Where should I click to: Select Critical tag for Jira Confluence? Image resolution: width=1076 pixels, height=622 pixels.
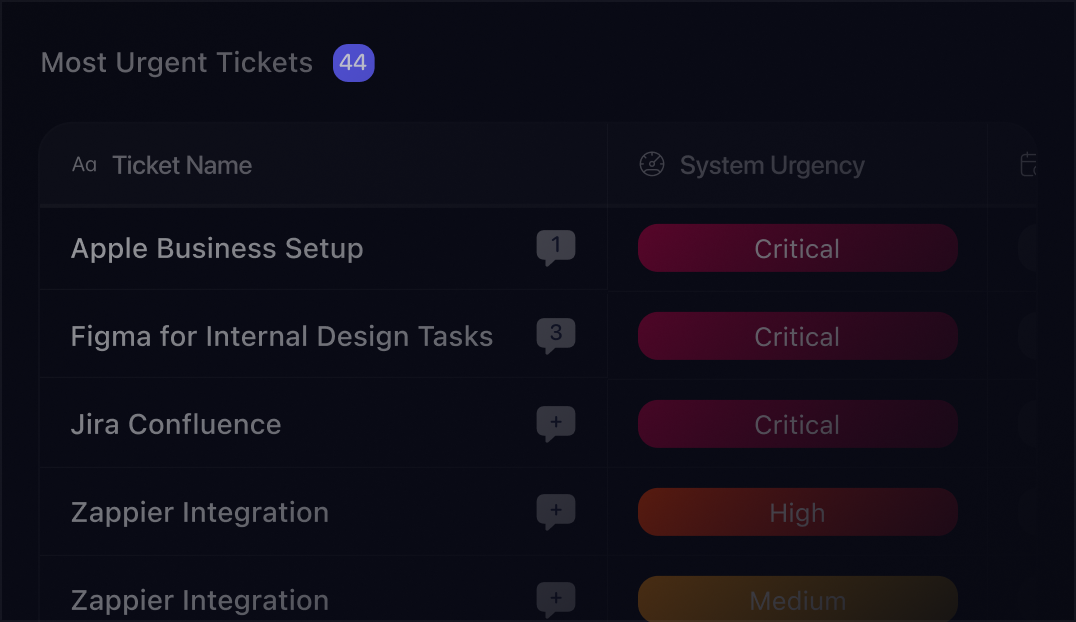tap(797, 424)
